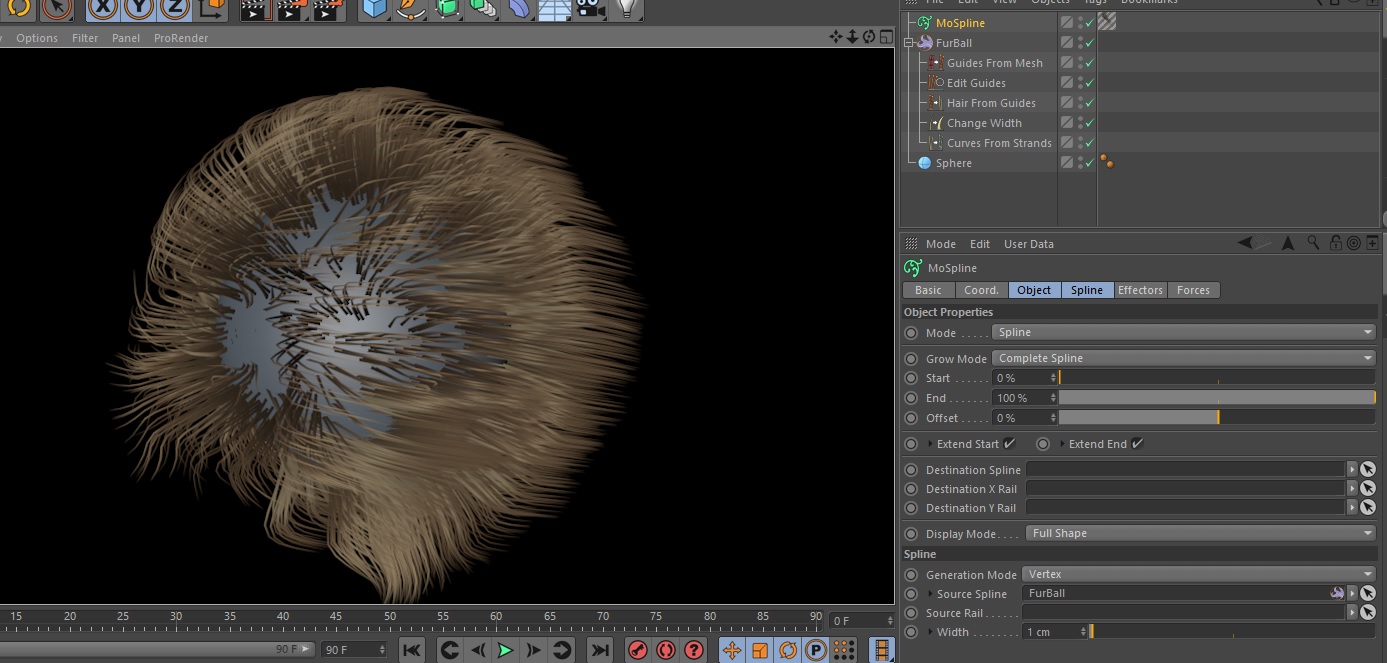The width and height of the screenshot is (1387, 663).
Task: Click the search magnifier in Attributes panel
Action: coord(1312,243)
